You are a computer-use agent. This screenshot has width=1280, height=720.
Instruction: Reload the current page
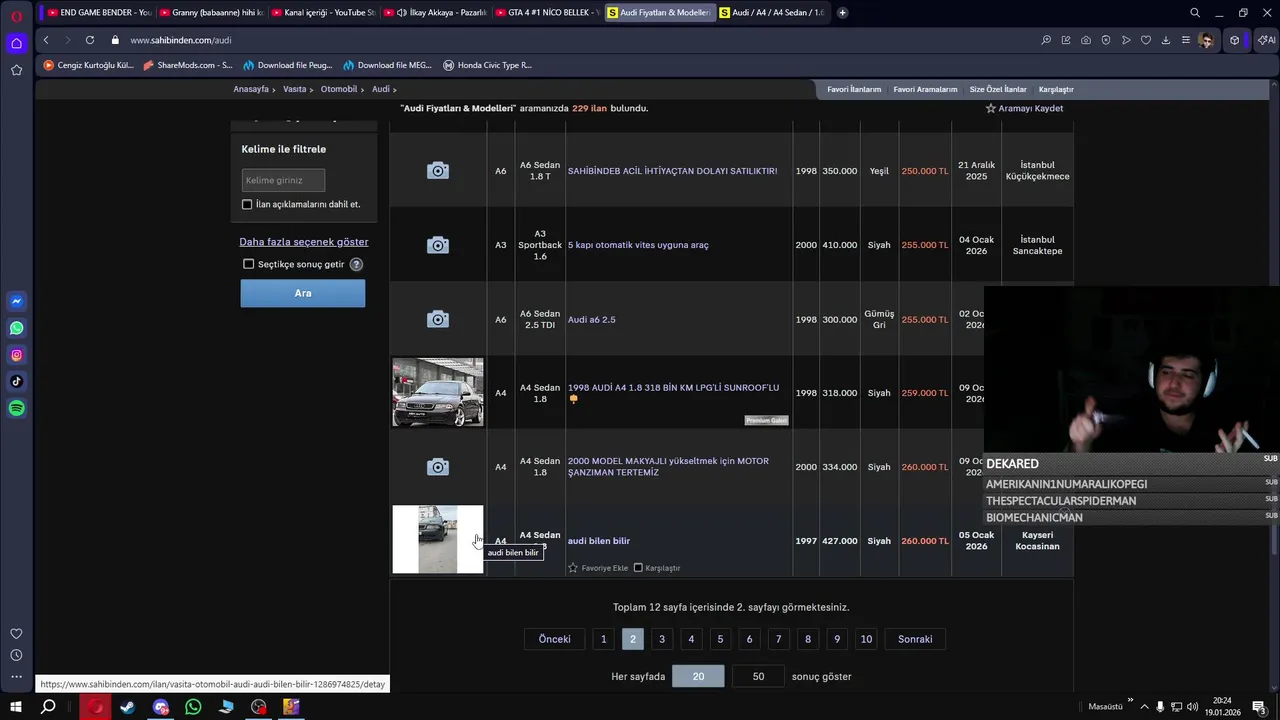click(x=89, y=40)
